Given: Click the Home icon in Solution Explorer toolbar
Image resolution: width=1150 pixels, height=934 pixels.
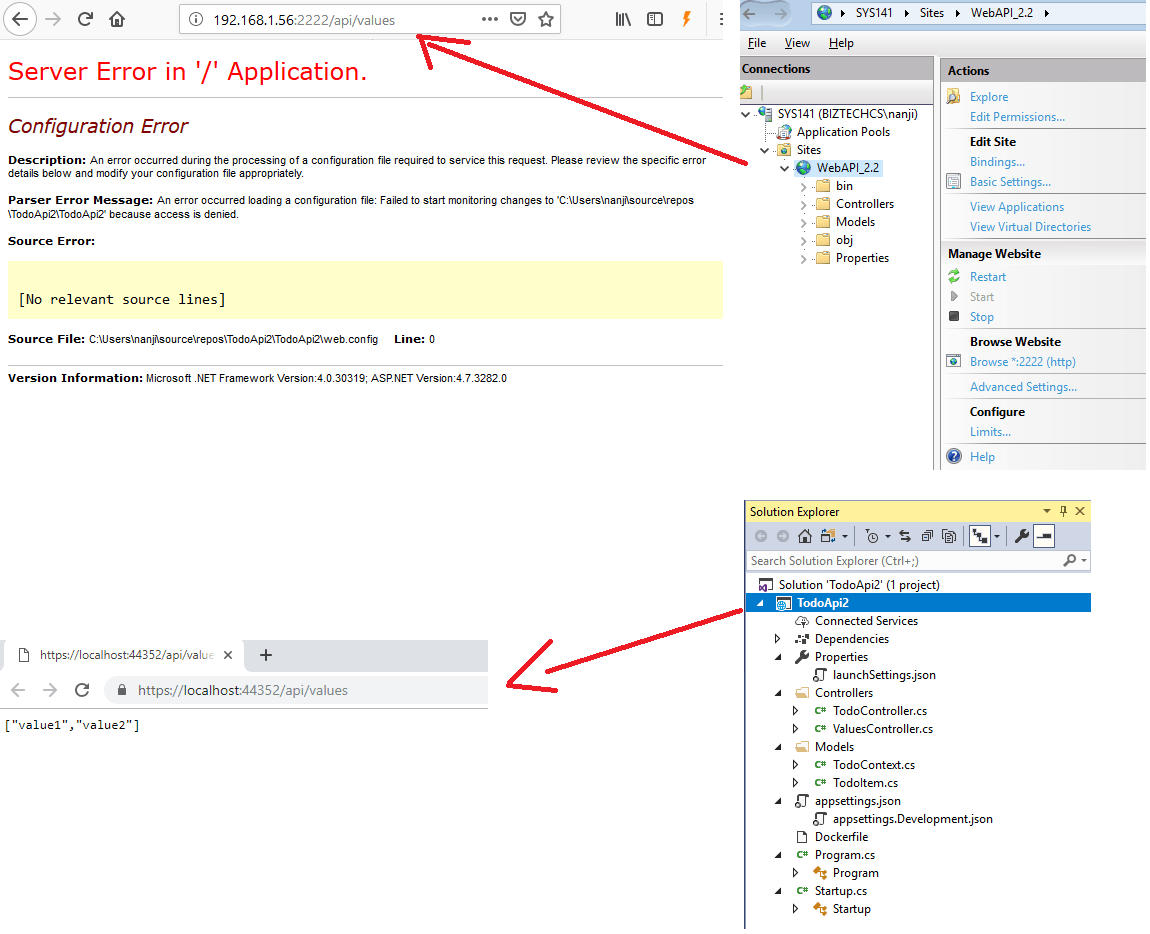Looking at the screenshot, I should [x=804, y=536].
